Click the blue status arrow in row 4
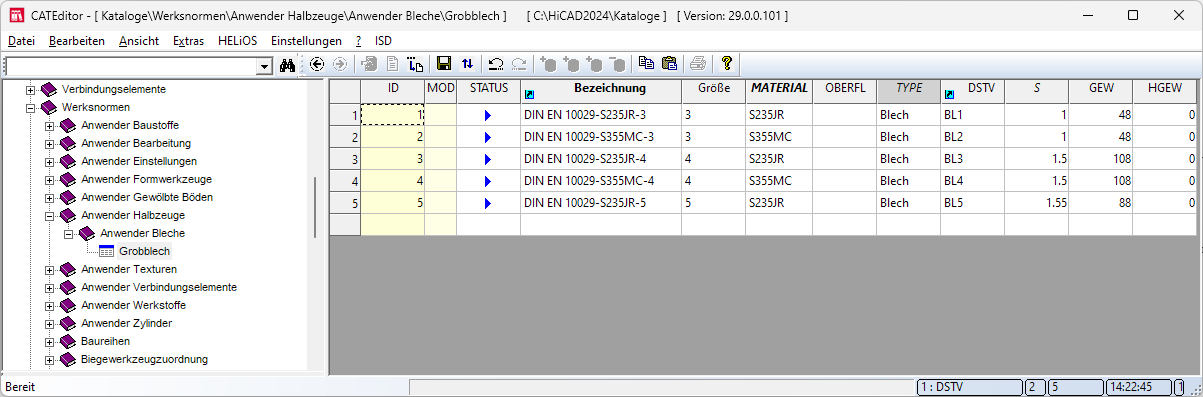The width and height of the screenshot is (1203, 397). point(488,181)
